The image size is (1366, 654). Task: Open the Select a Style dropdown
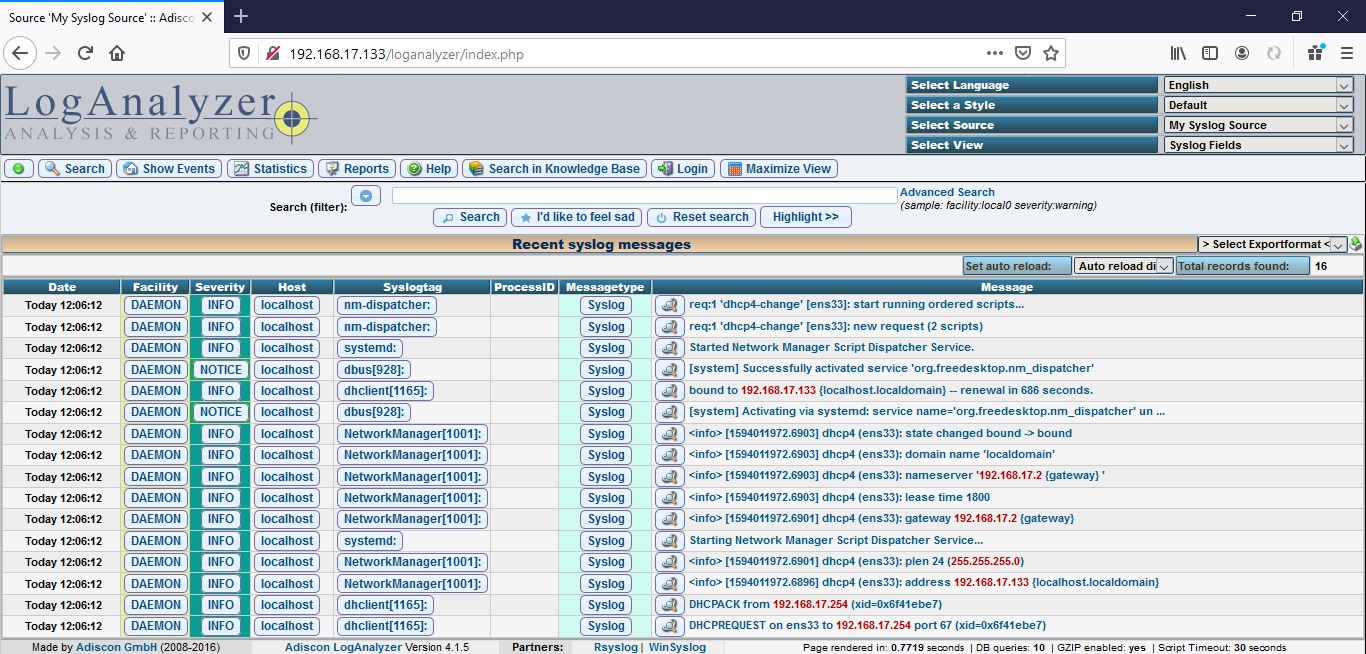[1259, 105]
